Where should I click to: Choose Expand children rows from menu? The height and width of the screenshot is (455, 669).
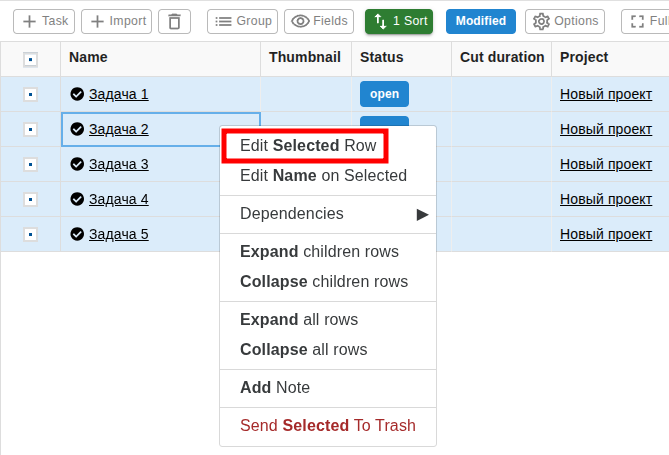[319, 252]
